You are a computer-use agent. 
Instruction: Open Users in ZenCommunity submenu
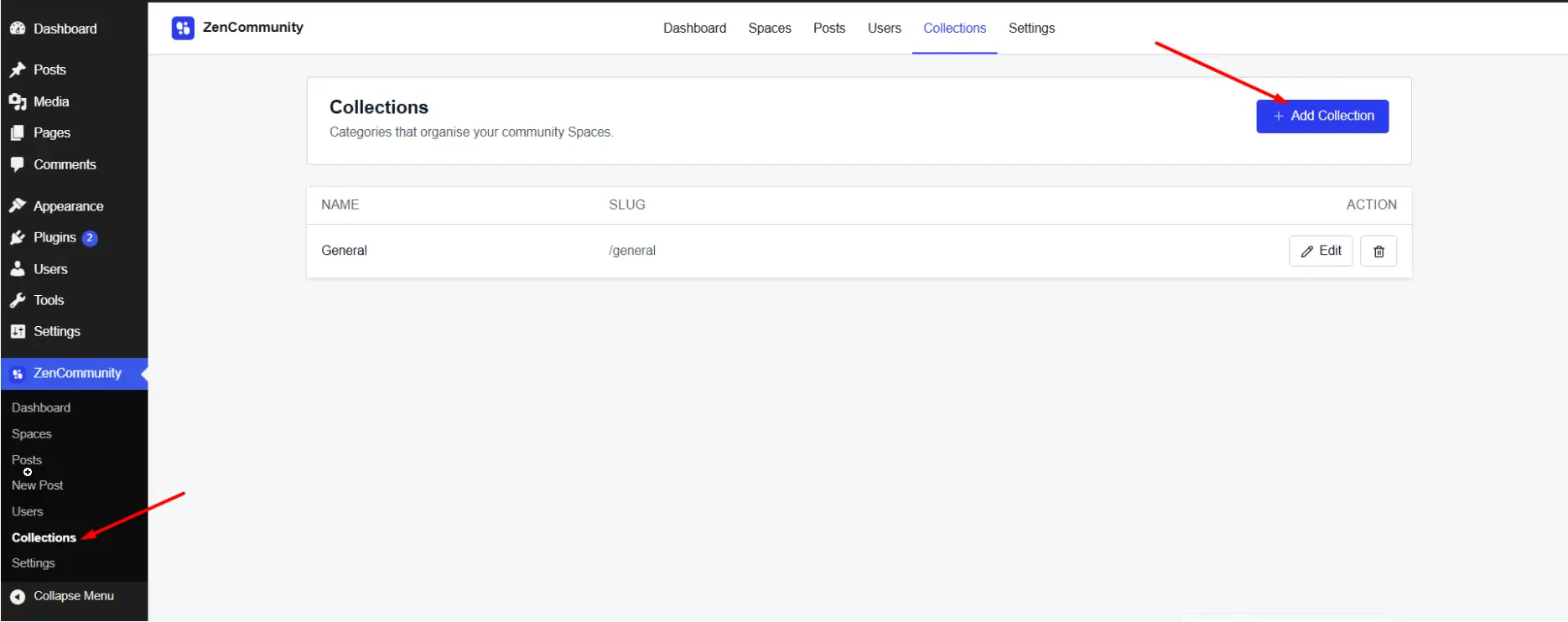28,511
